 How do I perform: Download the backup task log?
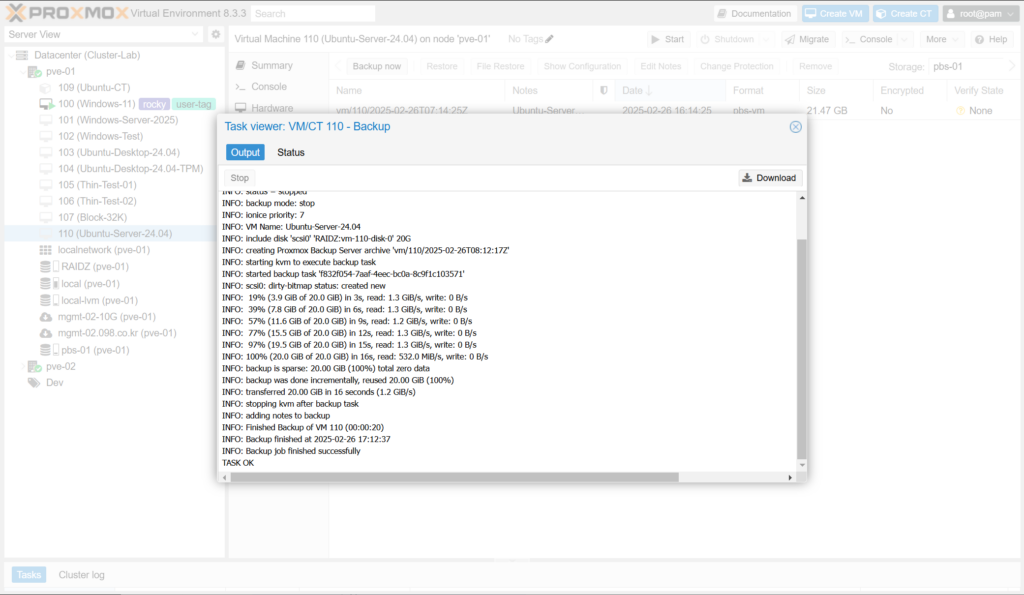tap(769, 178)
